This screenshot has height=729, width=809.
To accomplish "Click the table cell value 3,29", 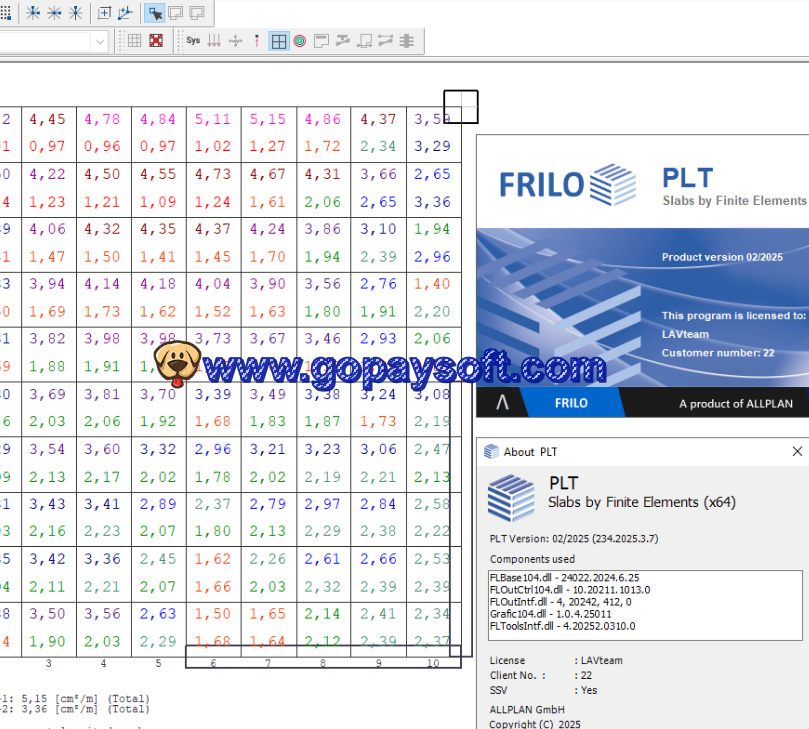I will pos(432,147).
